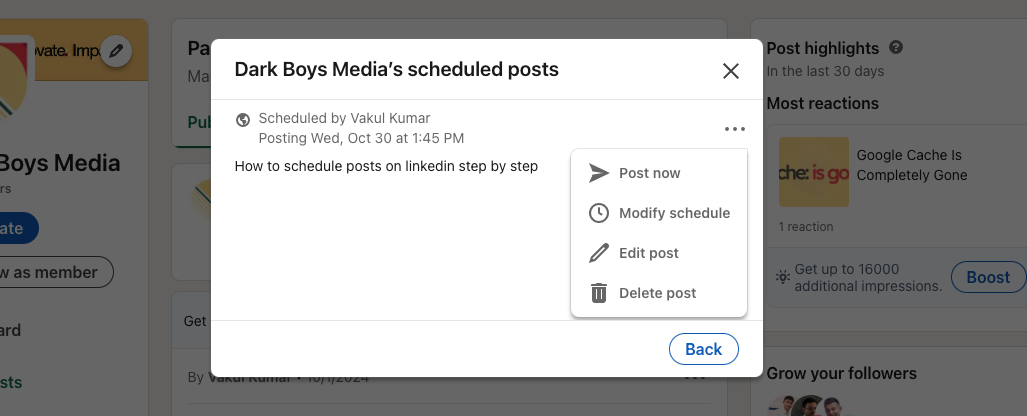This screenshot has height=416, width=1027.
Task: Click the globe visibility icon
Action: (x=243, y=120)
